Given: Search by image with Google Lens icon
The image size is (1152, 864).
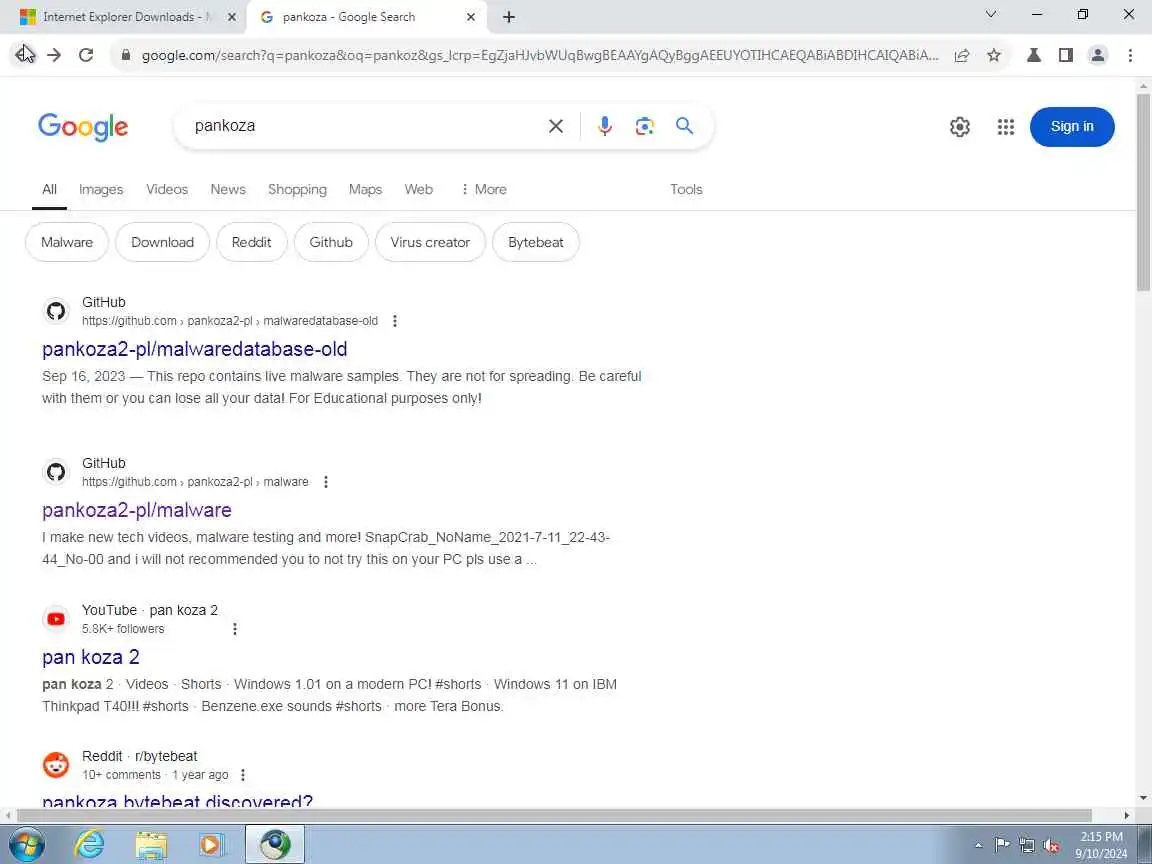Looking at the screenshot, I should coord(644,126).
